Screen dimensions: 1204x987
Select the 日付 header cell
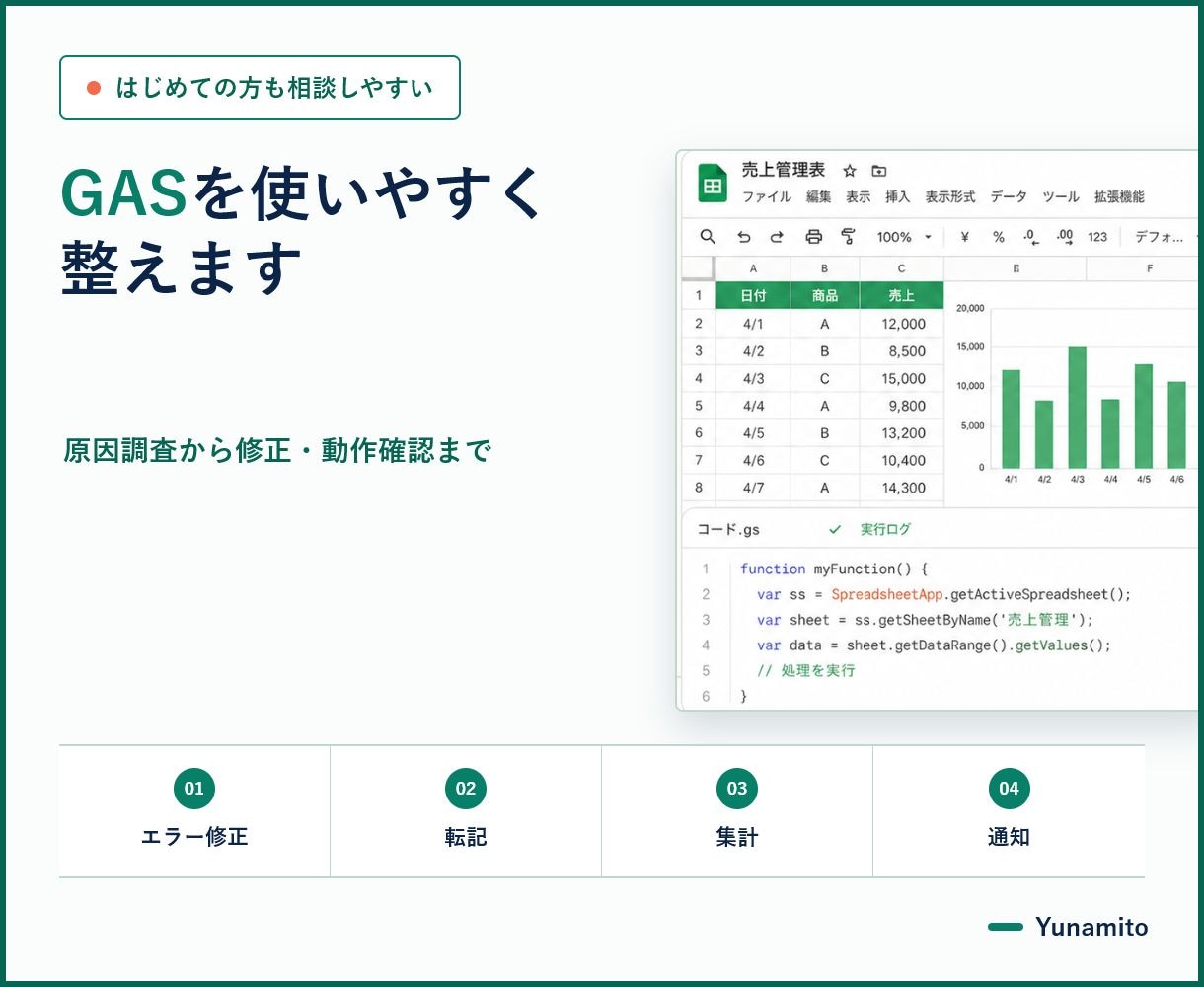pos(753,295)
